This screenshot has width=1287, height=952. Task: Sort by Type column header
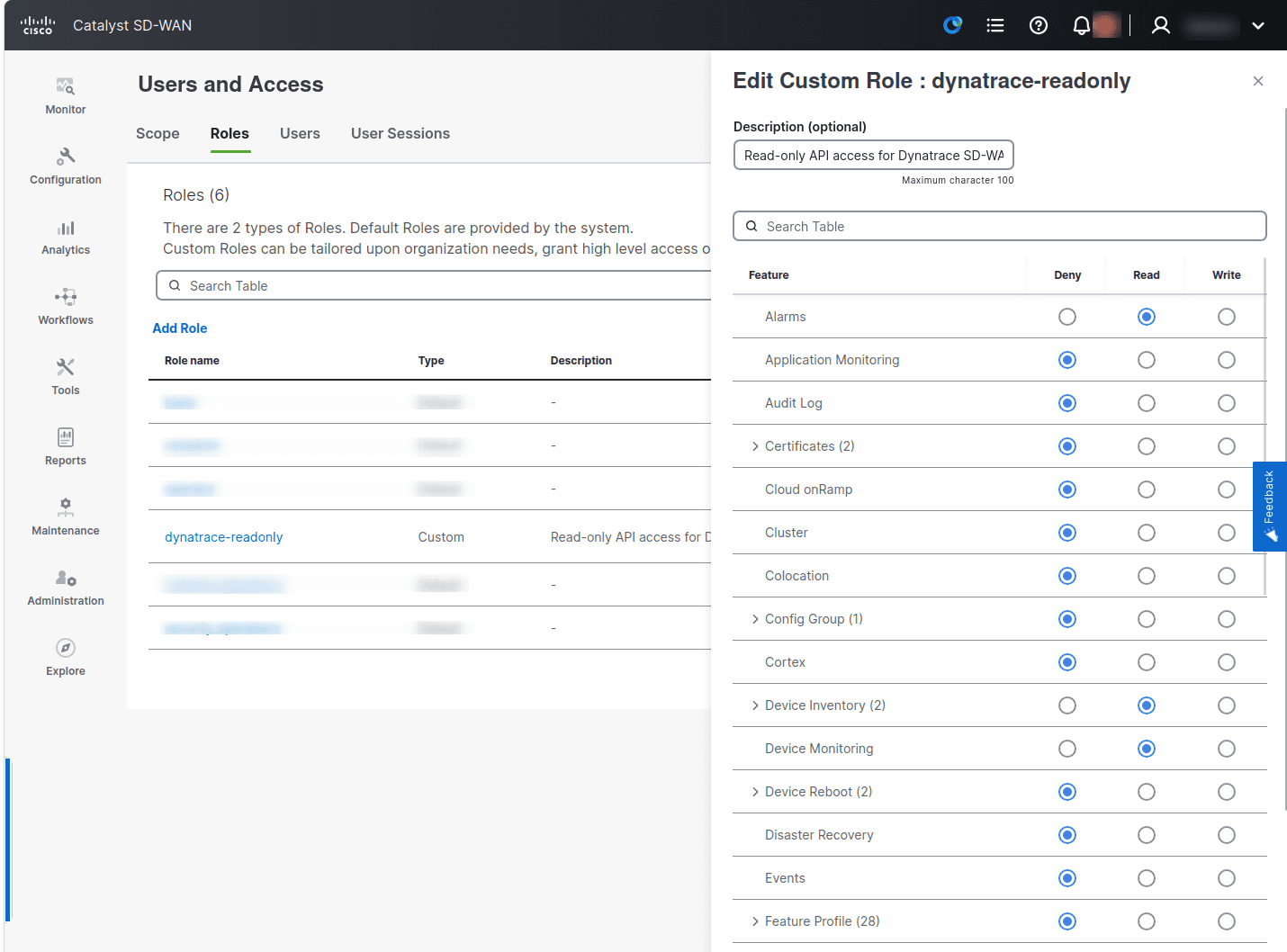coord(431,361)
